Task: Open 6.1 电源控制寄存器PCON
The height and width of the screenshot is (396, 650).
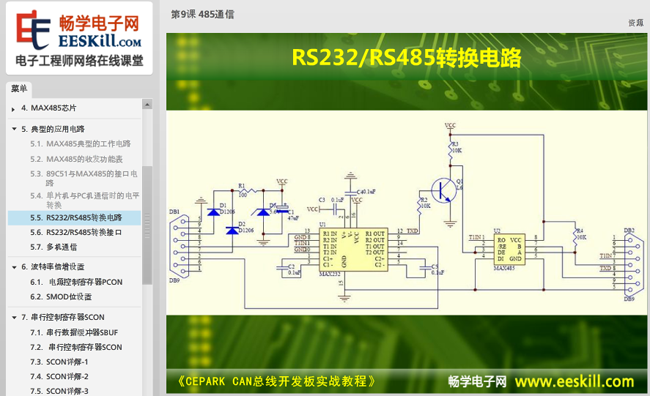Action: click(76, 282)
